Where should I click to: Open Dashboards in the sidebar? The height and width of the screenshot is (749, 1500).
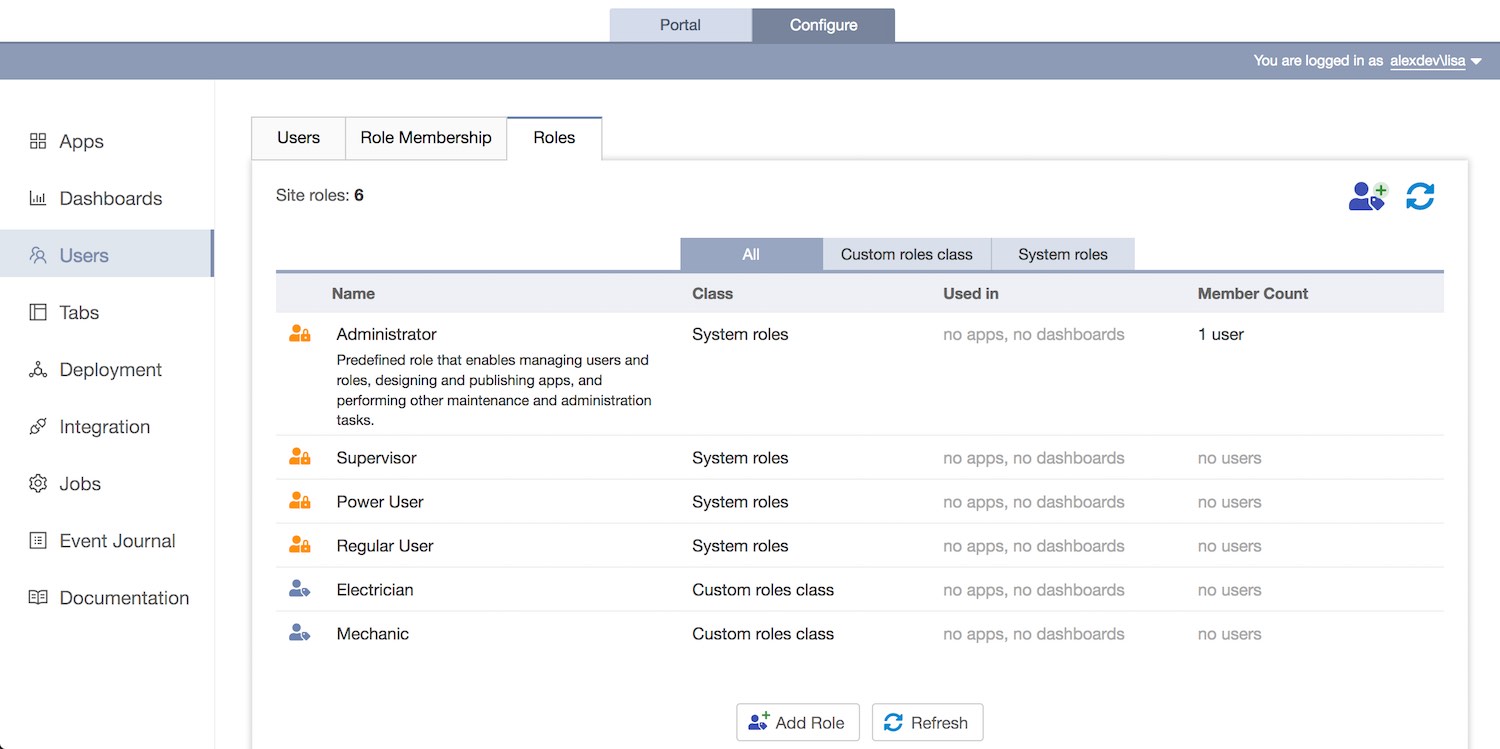point(110,199)
